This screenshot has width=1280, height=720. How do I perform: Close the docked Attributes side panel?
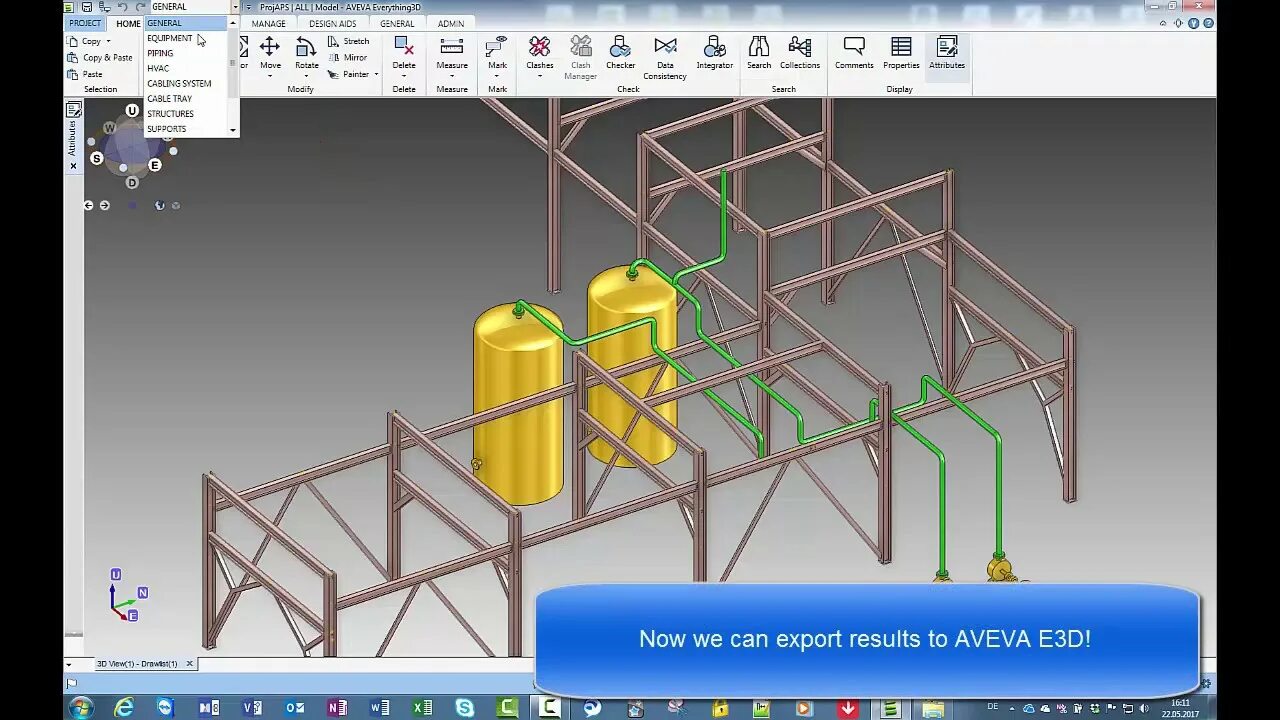point(72,166)
